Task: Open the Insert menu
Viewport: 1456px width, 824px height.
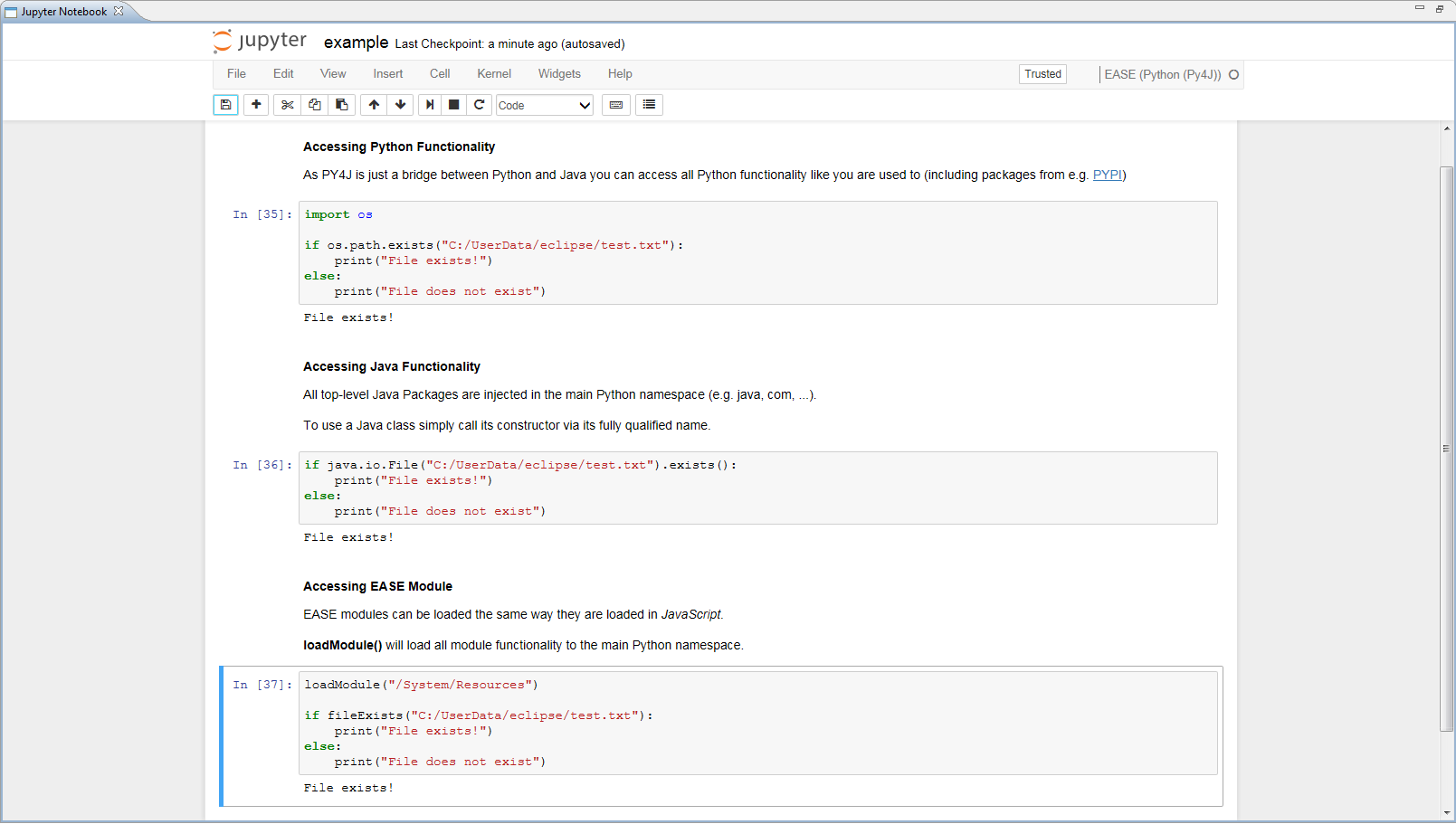Action: 388,74
